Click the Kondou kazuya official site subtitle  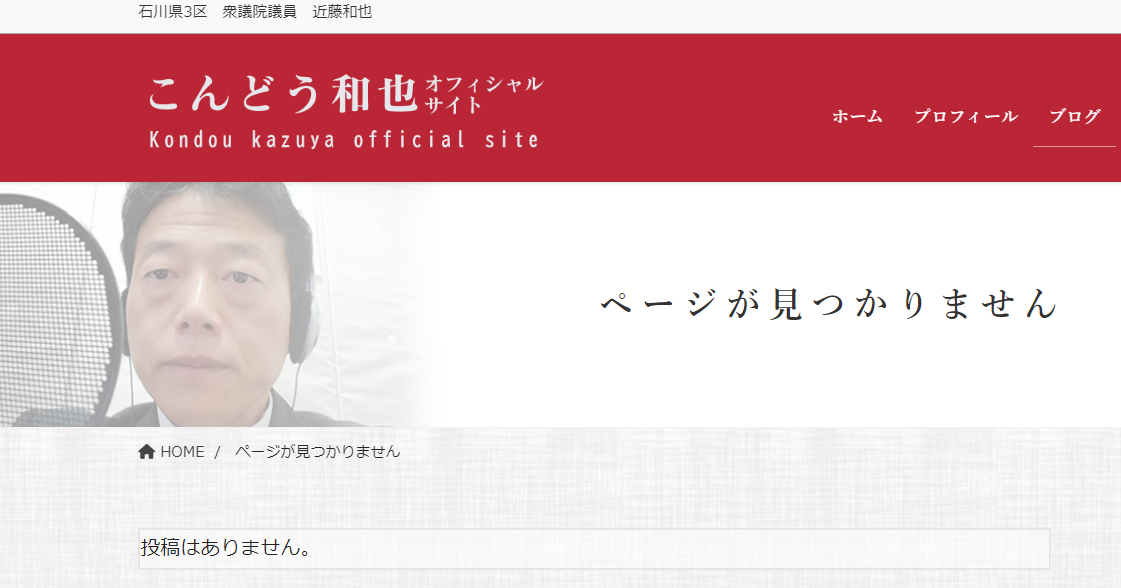point(344,139)
